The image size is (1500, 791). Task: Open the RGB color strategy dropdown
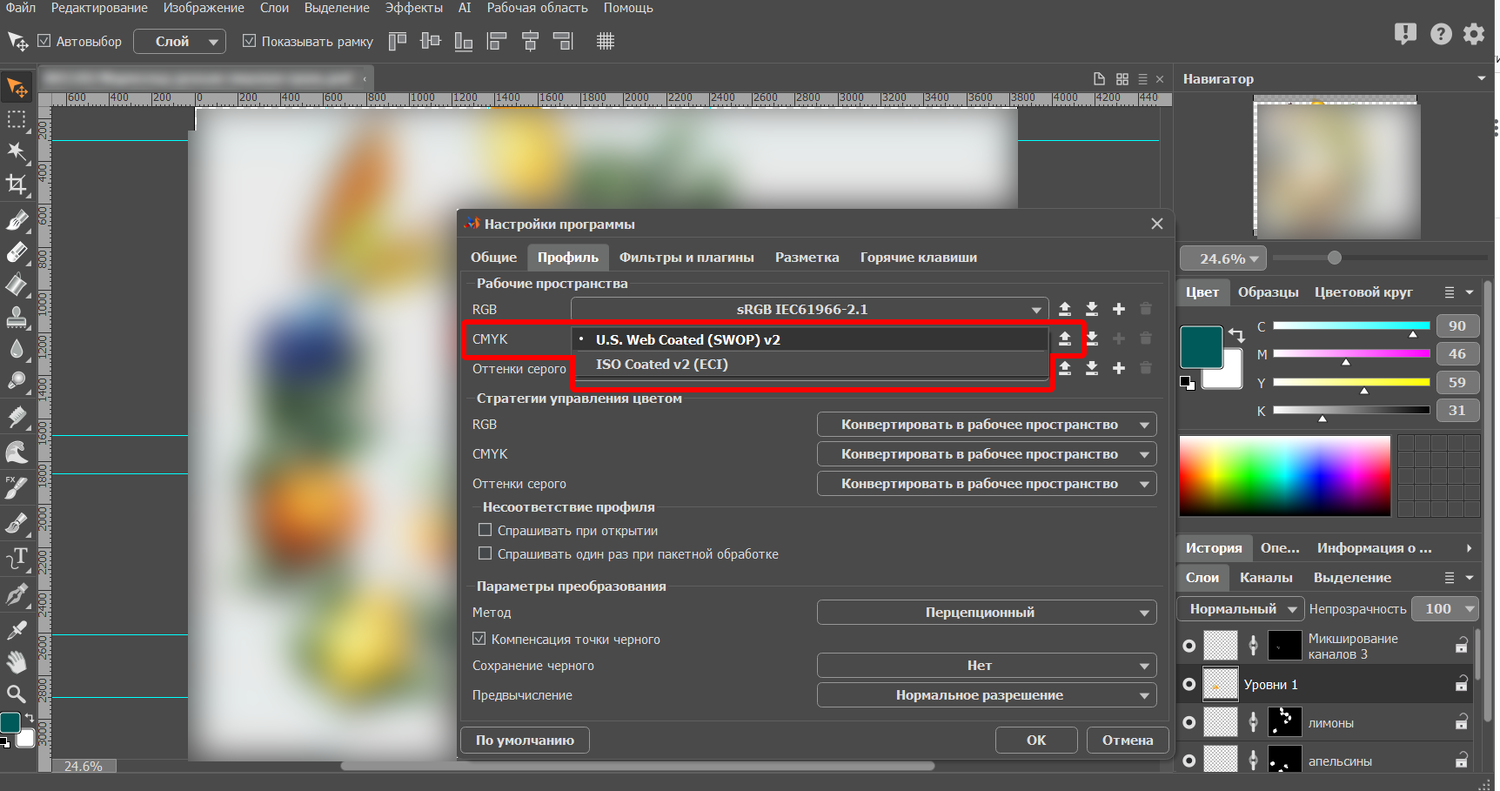click(x=986, y=425)
